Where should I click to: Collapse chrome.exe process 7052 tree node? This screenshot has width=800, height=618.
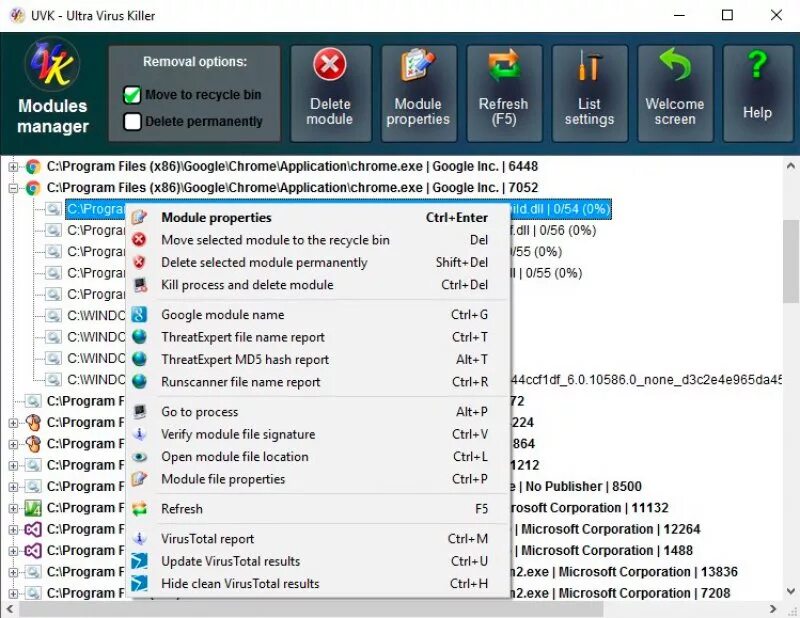pyautogui.click(x=13, y=188)
